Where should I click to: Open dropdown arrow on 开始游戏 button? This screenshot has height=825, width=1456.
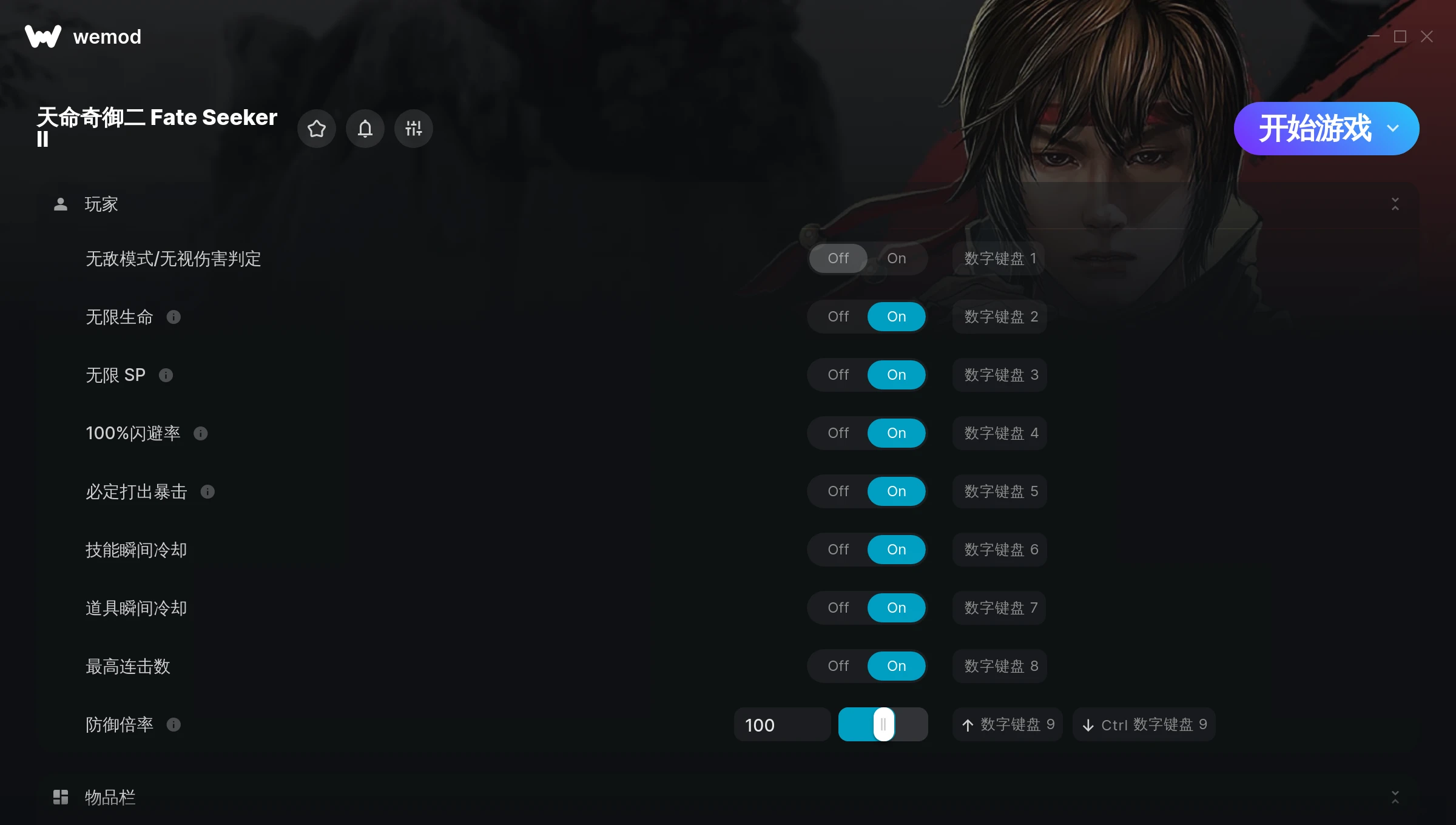[x=1393, y=129]
